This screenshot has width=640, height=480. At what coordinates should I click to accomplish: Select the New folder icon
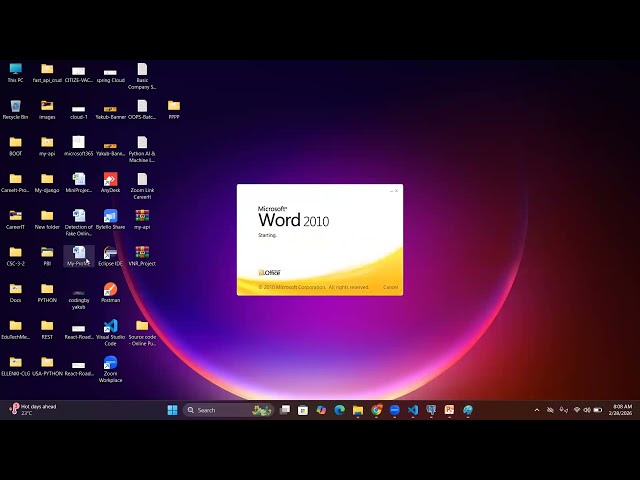coord(47,220)
